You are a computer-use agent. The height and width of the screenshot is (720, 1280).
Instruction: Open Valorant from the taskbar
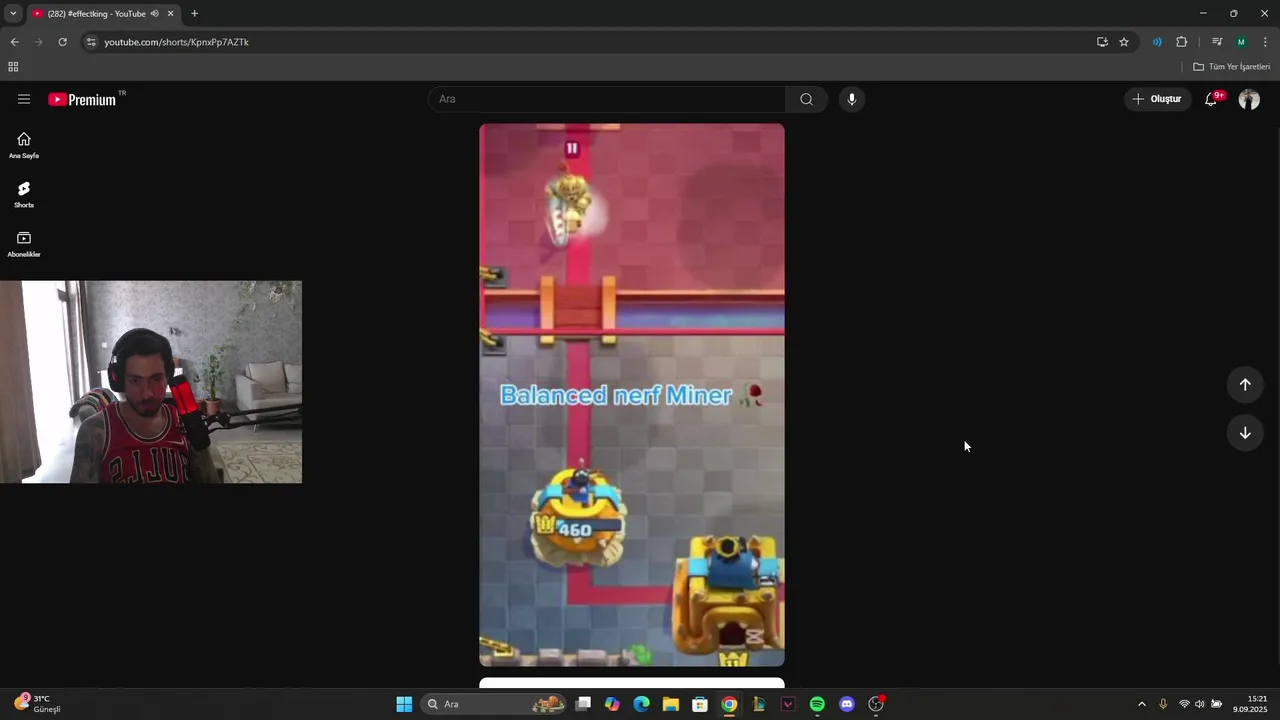pos(788,704)
